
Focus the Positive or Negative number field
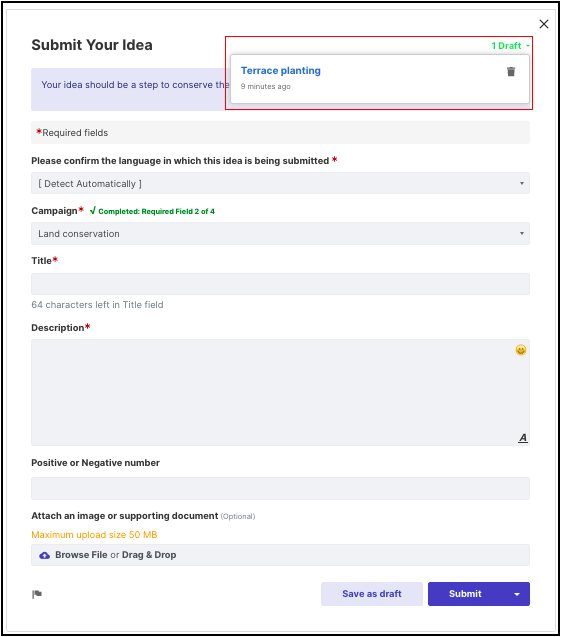[x=280, y=488]
